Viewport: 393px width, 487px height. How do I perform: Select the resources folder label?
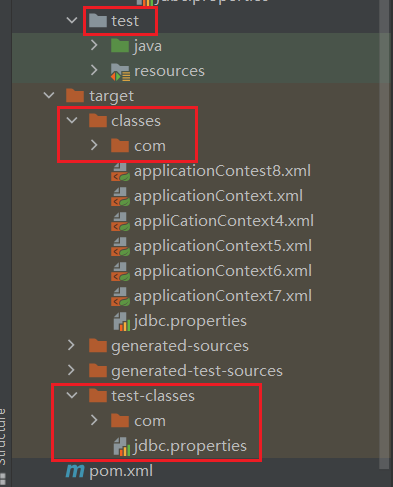pos(169,71)
